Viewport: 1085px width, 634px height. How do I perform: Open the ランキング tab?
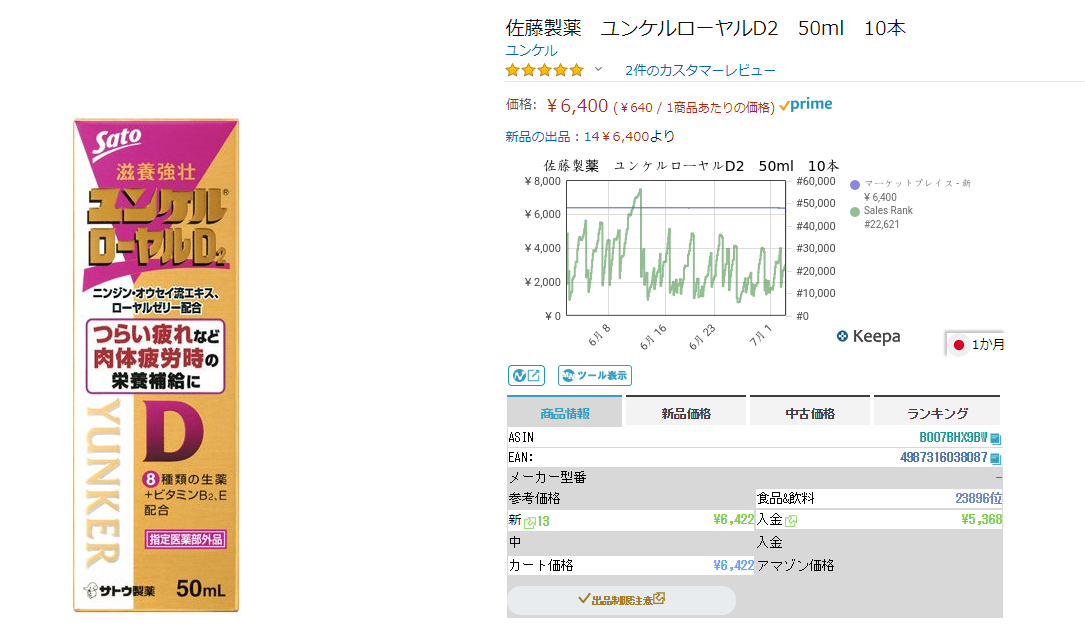[x=937, y=413]
